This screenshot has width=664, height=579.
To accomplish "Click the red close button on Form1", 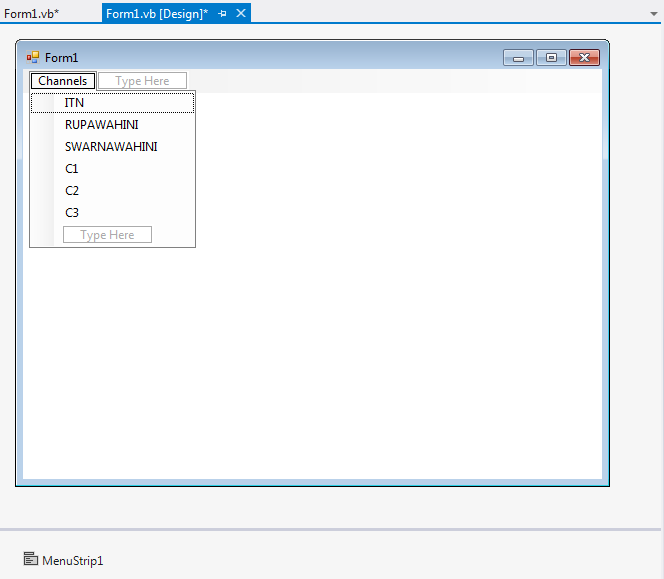I will (584, 58).
